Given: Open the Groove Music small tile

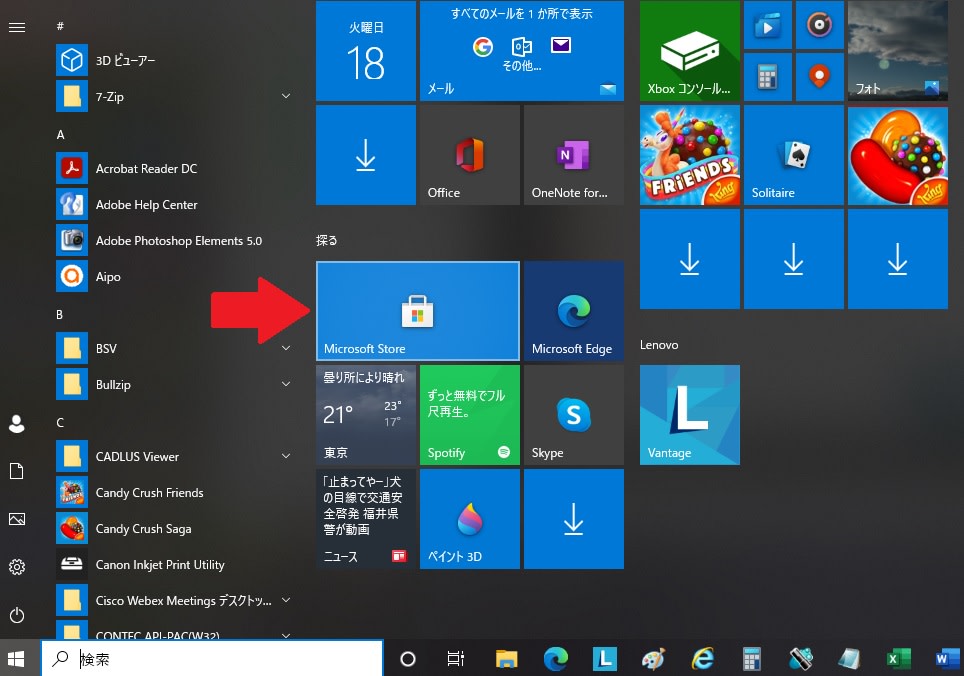Looking at the screenshot, I should coord(820,25).
